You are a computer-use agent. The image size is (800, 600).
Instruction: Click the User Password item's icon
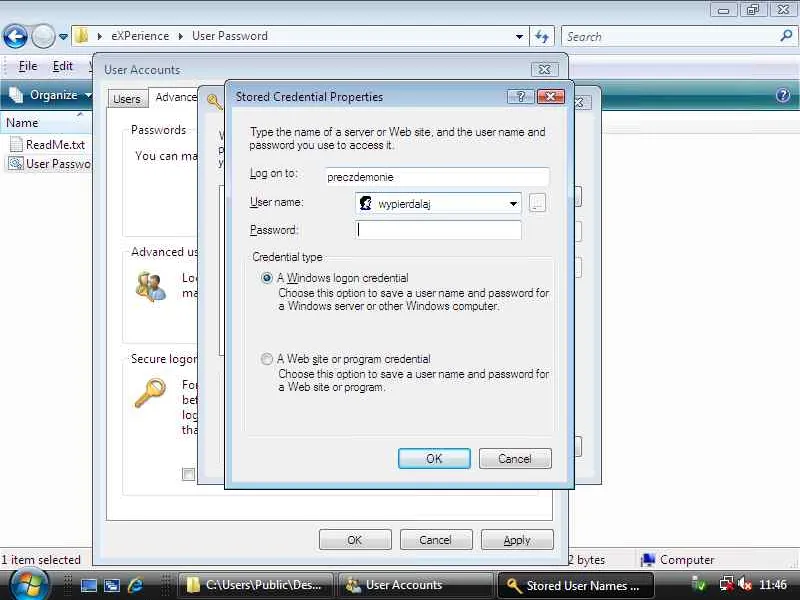(16, 163)
